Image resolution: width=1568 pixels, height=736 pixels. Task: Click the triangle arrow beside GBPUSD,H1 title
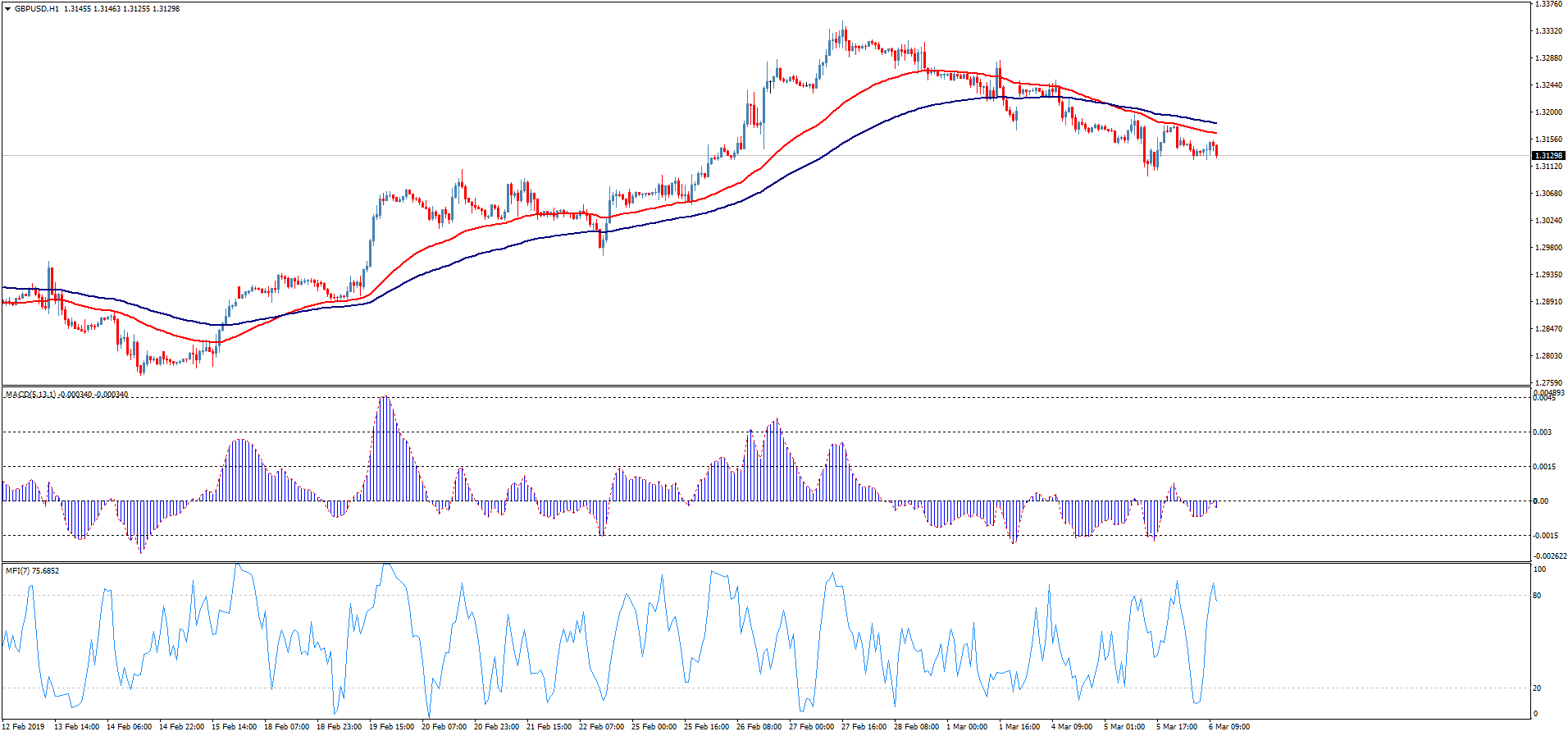pyautogui.click(x=7, y=9)
